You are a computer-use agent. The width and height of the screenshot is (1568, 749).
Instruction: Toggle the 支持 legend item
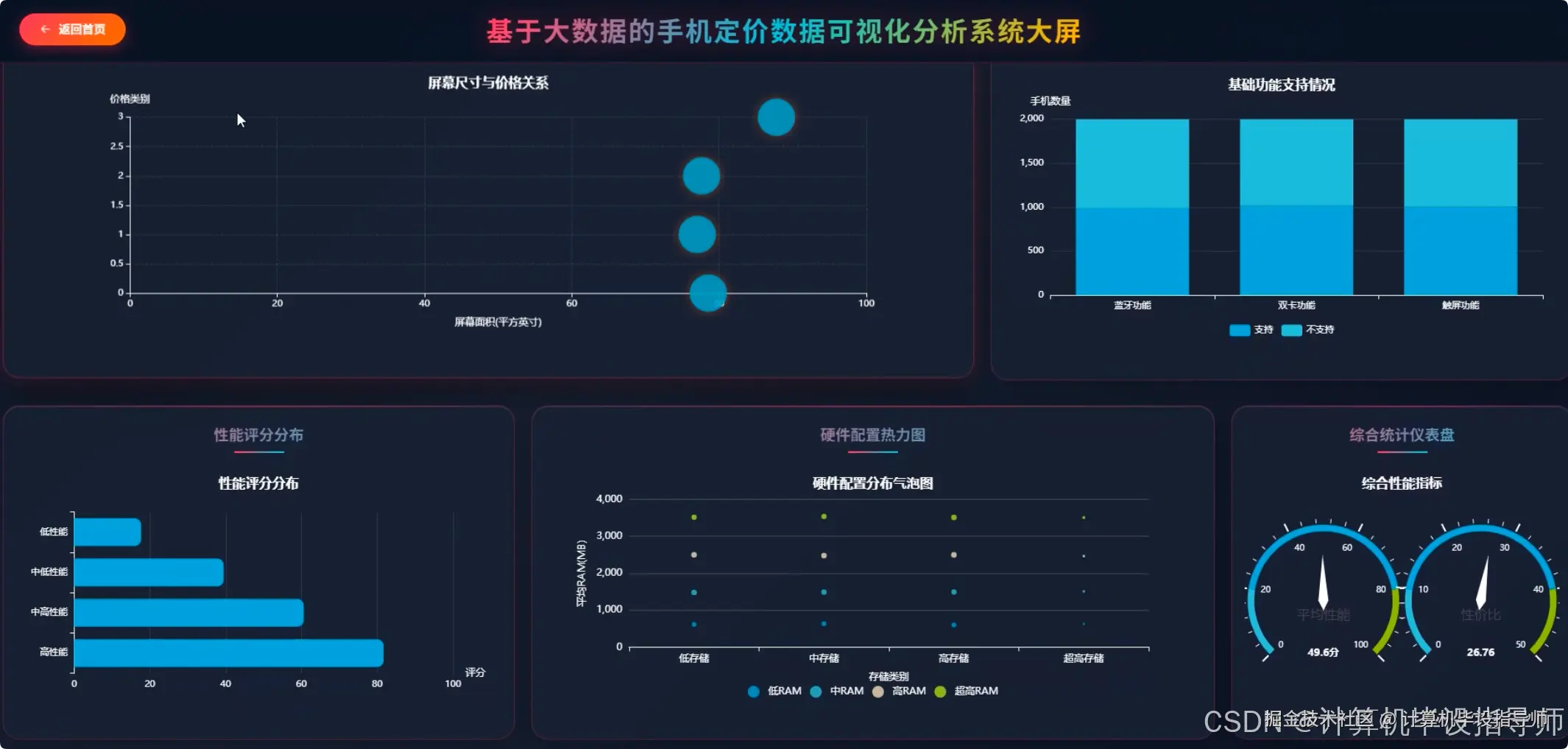pyautogui.click(x=1251, y=329)
